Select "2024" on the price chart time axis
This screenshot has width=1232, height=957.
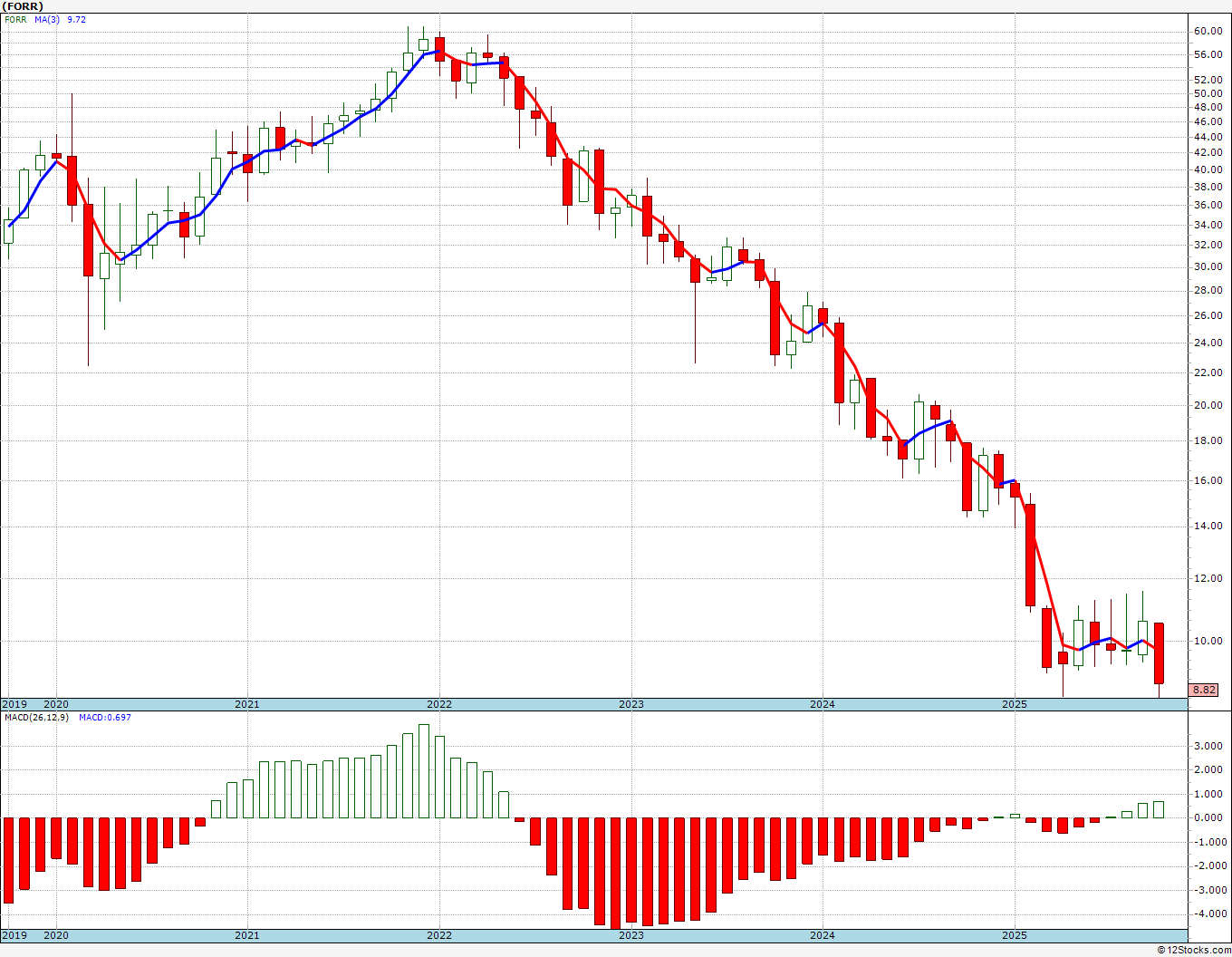pos(823,704)
